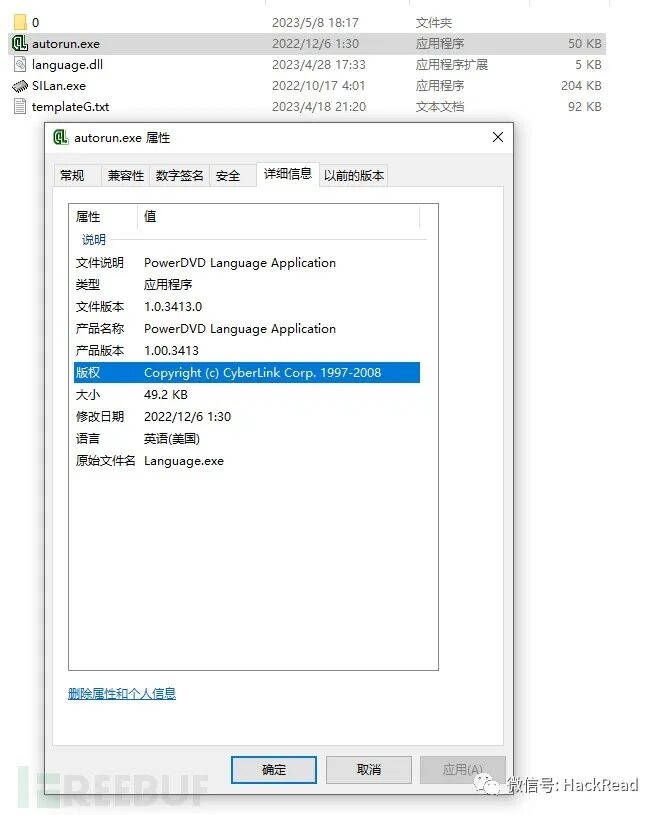Image resolution: width=660 pixels, height=815 pixels.
Task: Select the SILan.exe file name
Action: click(59, 86)
